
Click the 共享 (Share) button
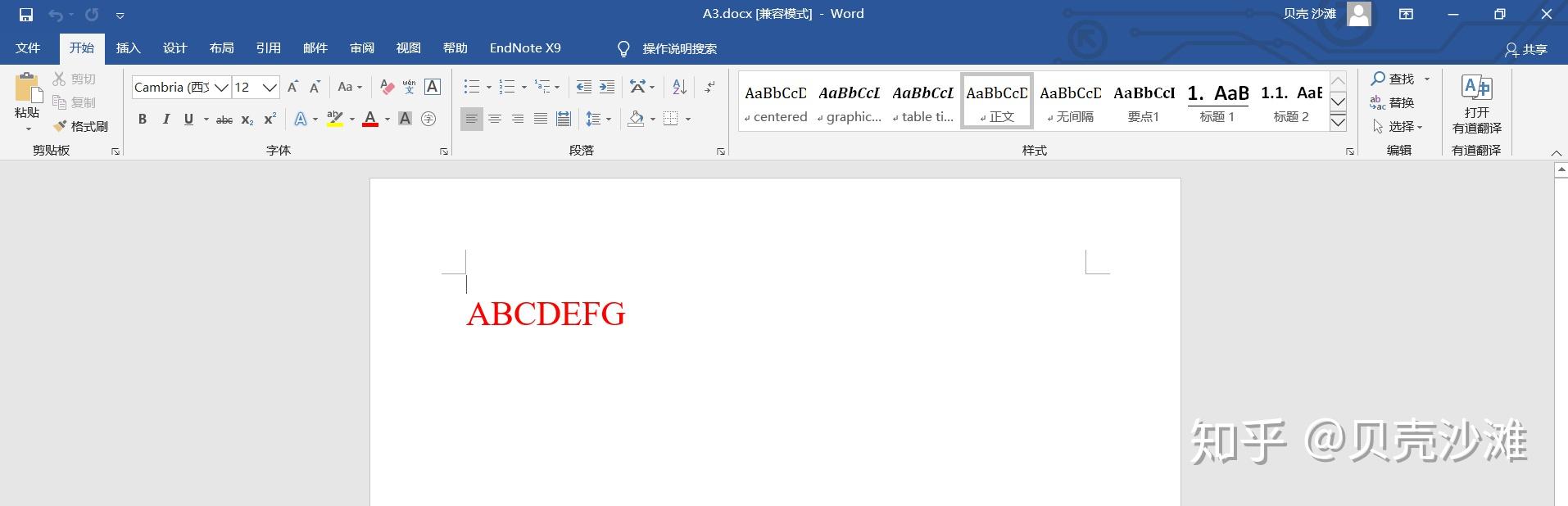coord(1526,50)
